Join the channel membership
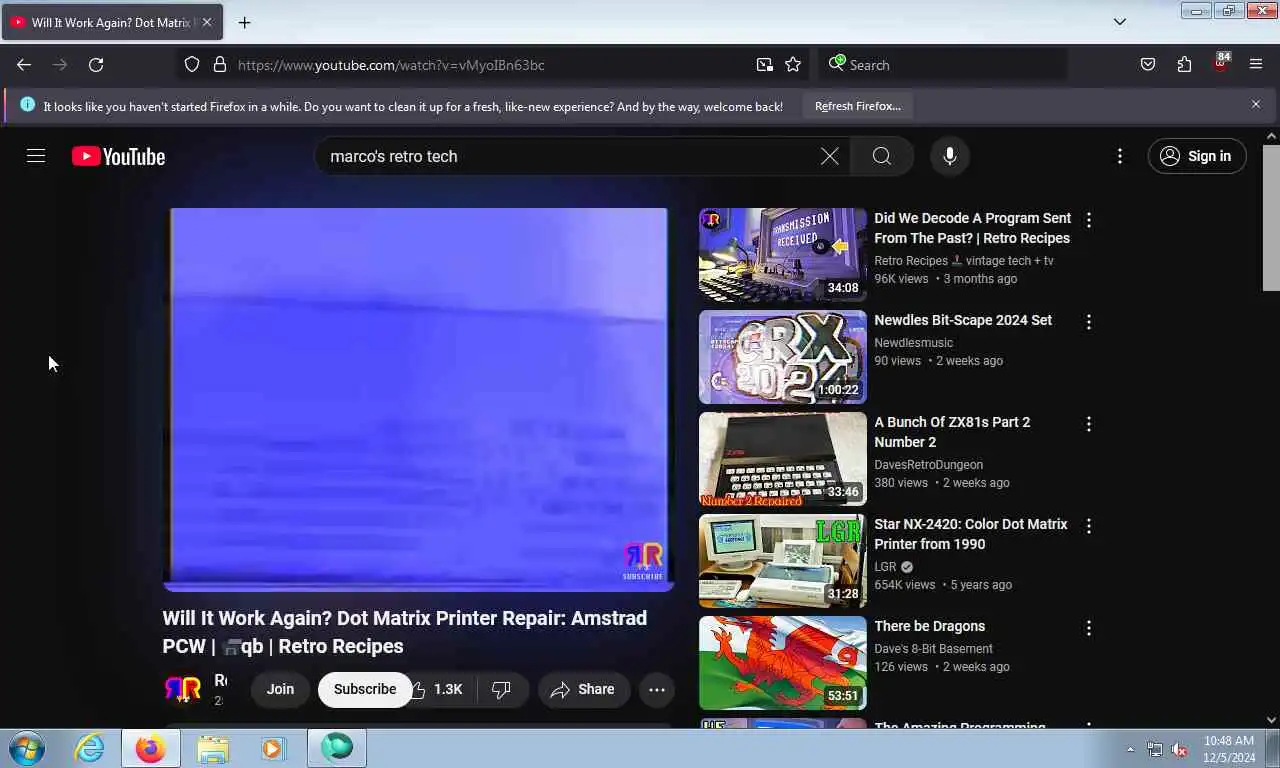Screen dimensions: 1280x768 (x=280, y=689)
